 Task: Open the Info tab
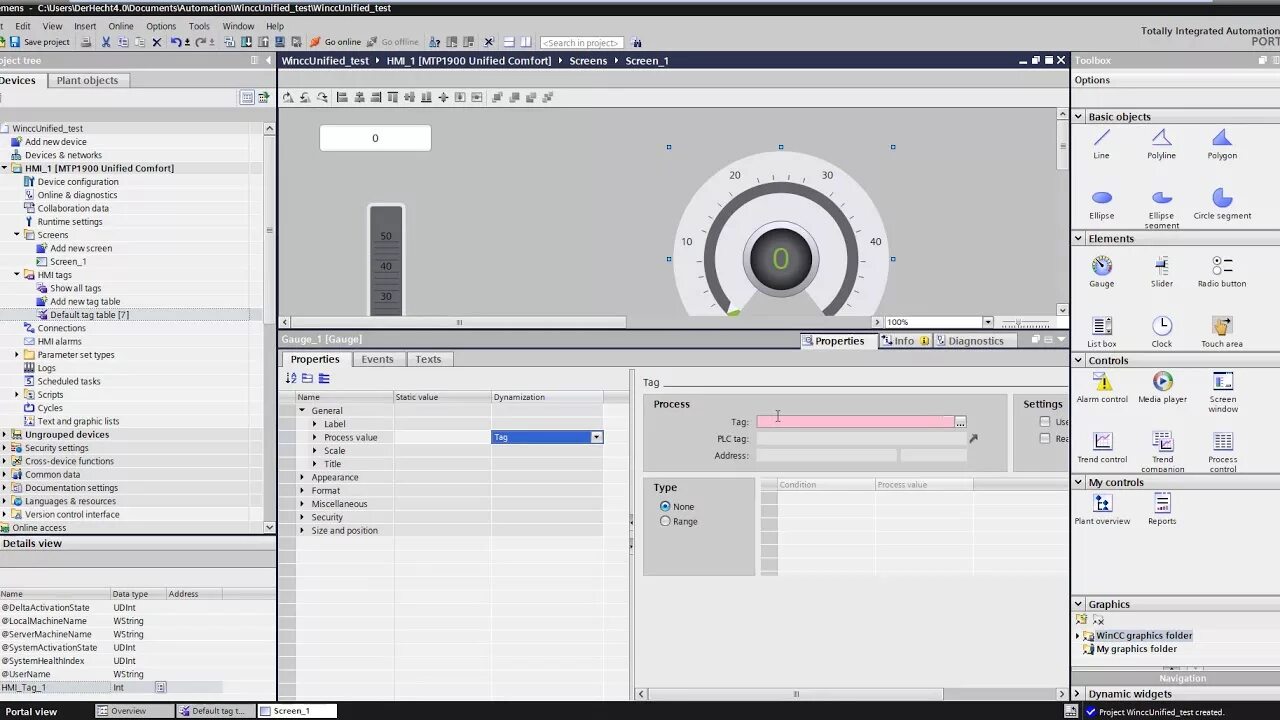[904, 341]
